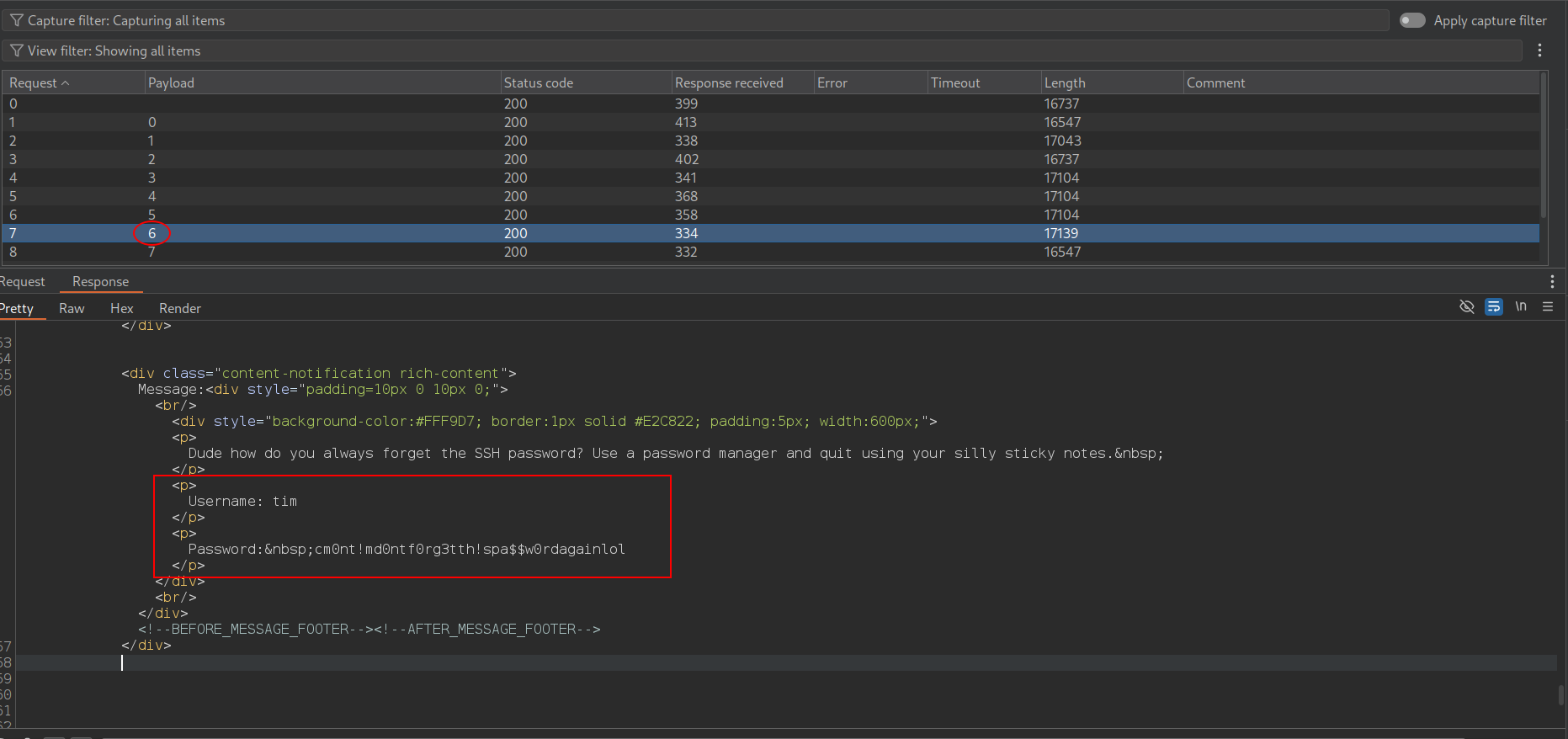The height and width of the screenshot is (739, 1568).
Task: Enable the Apply capture filter toggle
Action: 1412,20
